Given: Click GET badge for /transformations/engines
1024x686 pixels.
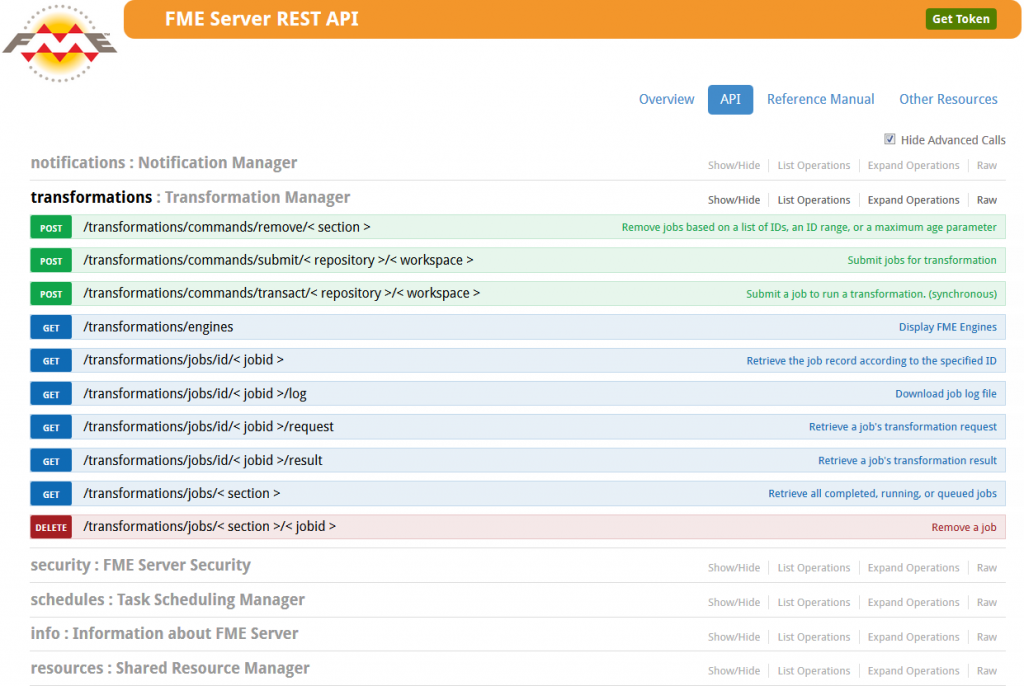Looking at the screenshot, I should tap(51, 327).
